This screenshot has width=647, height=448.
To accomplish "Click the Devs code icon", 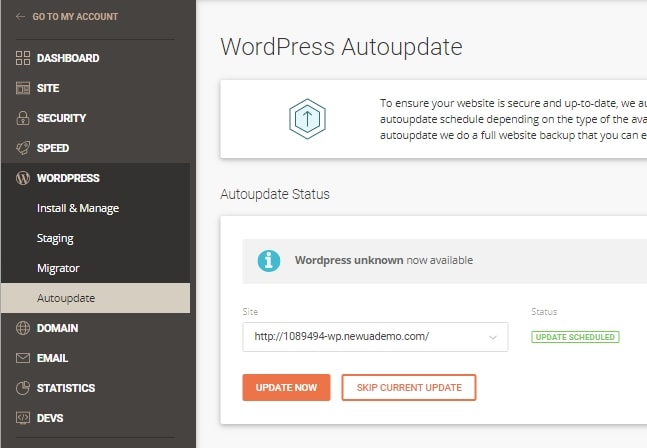I will (x=23, y=418).
